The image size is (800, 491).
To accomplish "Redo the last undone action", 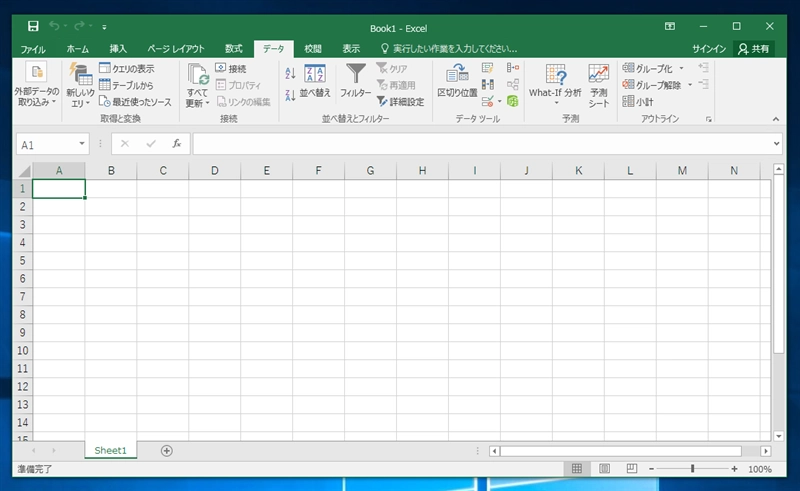I will pyautogui.click(x=79, y=26).
